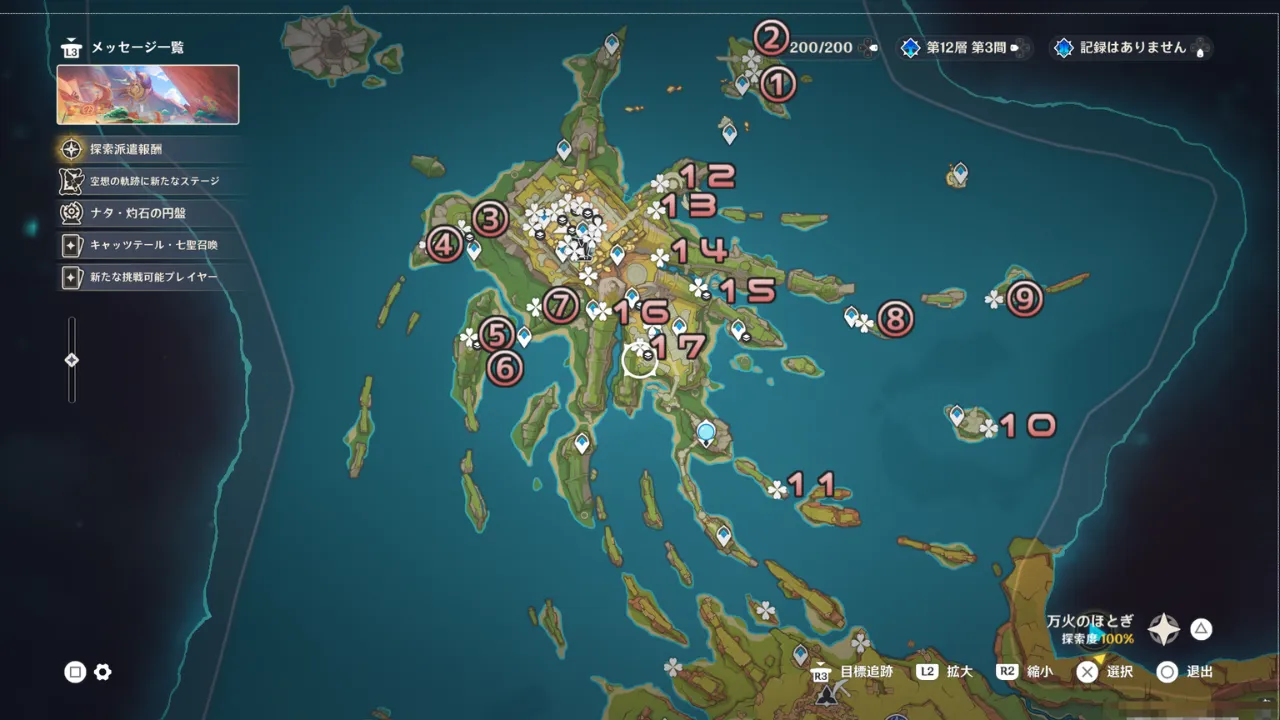Click the four-pointed star region icon
The image size is (1280, 720).
click(x=1164, y=629)
